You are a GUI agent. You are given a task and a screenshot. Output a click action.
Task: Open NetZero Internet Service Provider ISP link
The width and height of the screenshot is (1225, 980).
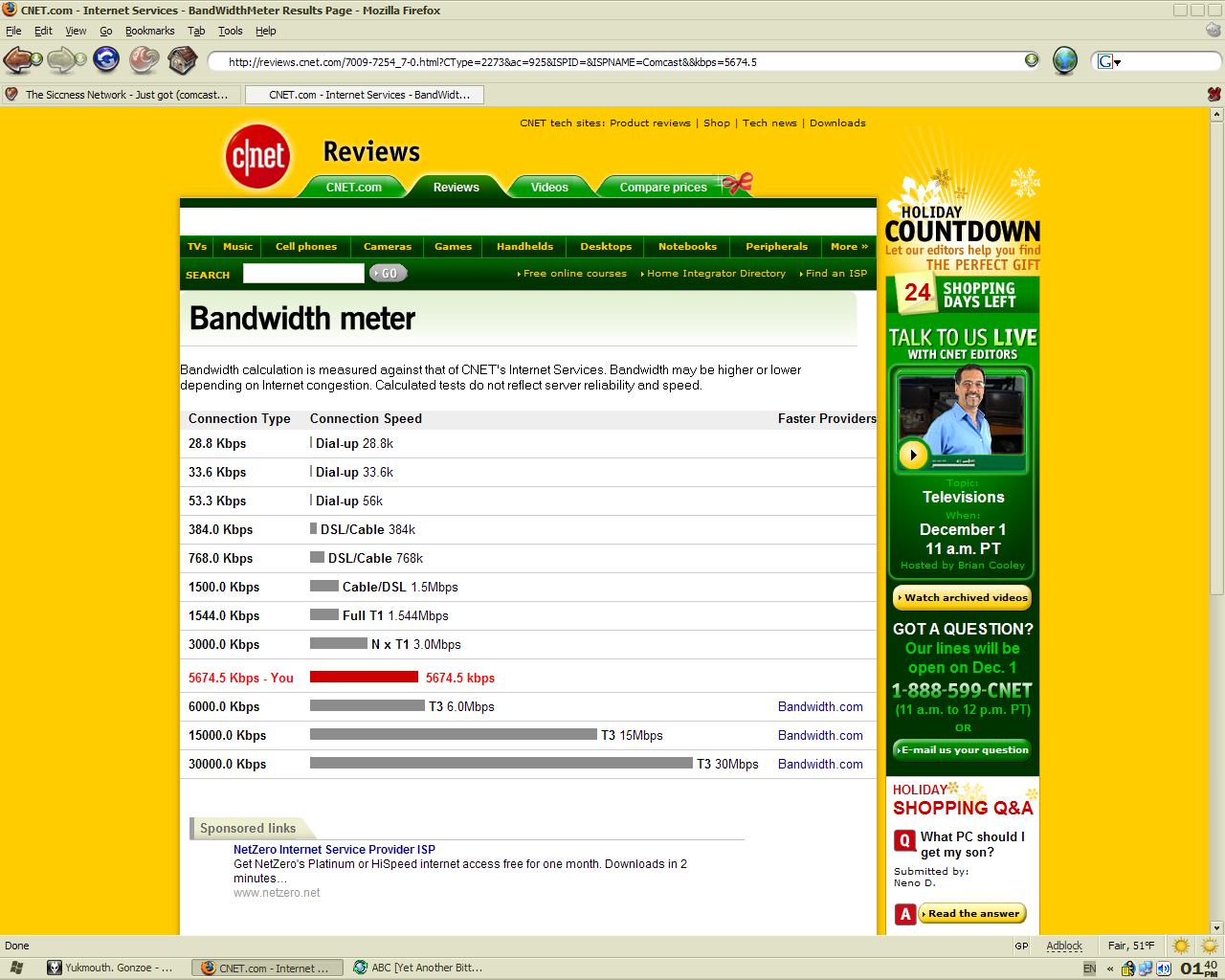334,850
